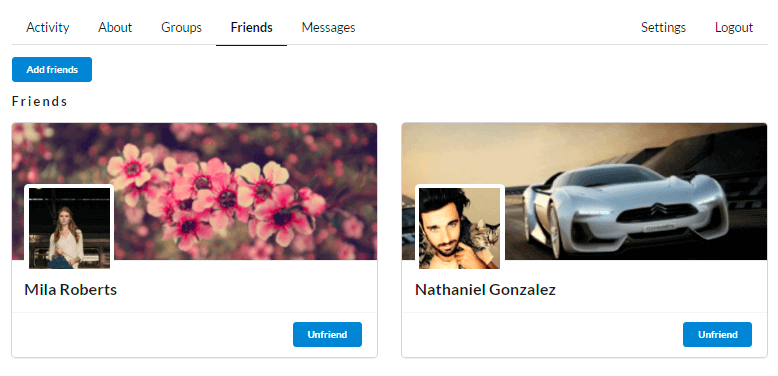778x376 pixels.
Task: Click empty footer area of Nathaniel's card
Action: tap(542, 335)
